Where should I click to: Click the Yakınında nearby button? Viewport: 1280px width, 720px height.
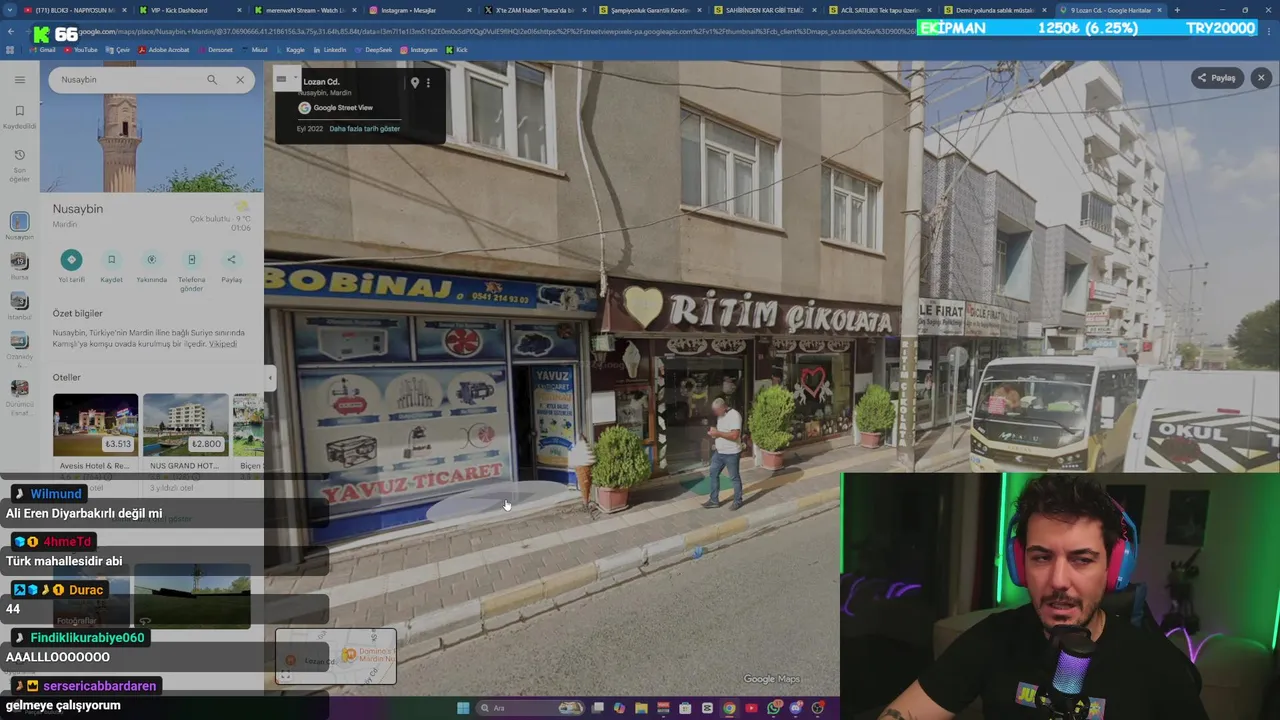(151, 266)
